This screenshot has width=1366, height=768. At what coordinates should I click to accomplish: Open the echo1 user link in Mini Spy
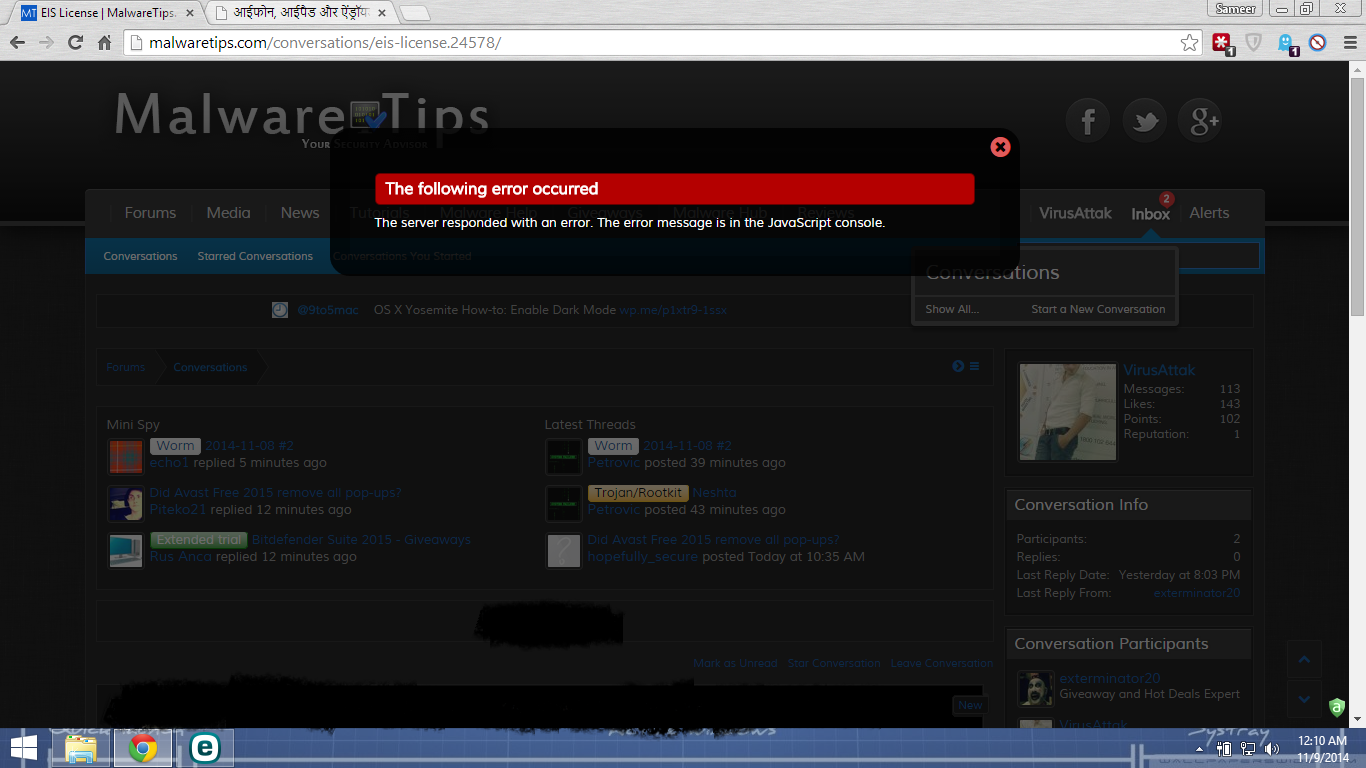(x=169, y=463)
